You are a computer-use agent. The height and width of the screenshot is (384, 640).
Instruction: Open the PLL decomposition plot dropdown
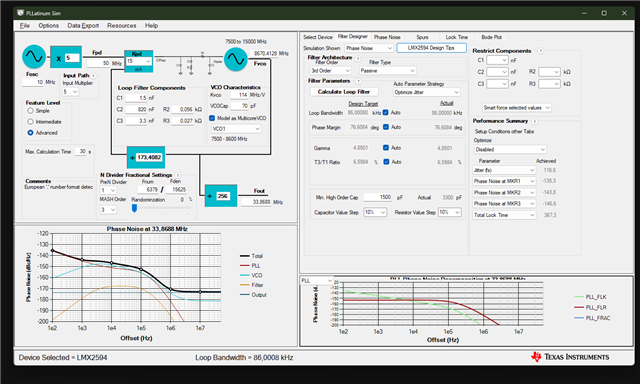click(317, 281)
